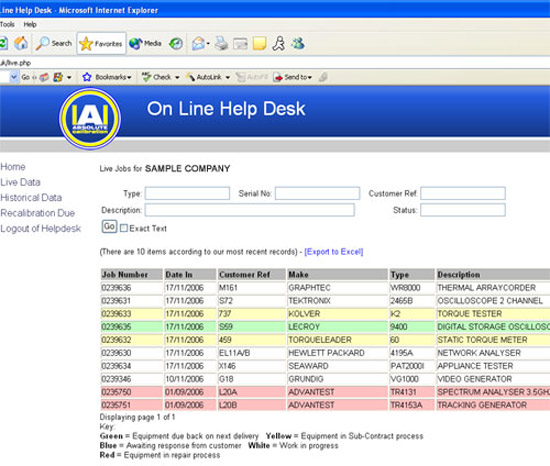Launch the Messenger buddies icon

pos(298,43)
